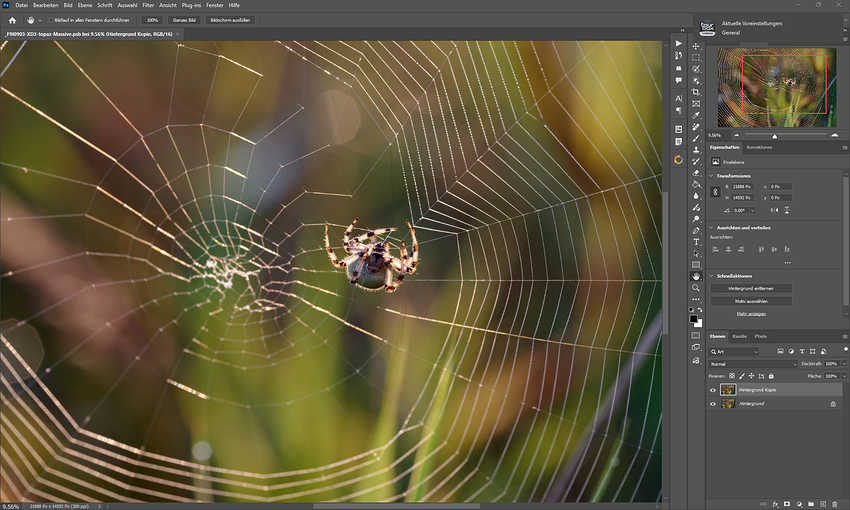Click the Navigator zoom slider handle
This screenshot has width=850, height=510.
coord(775,136)
